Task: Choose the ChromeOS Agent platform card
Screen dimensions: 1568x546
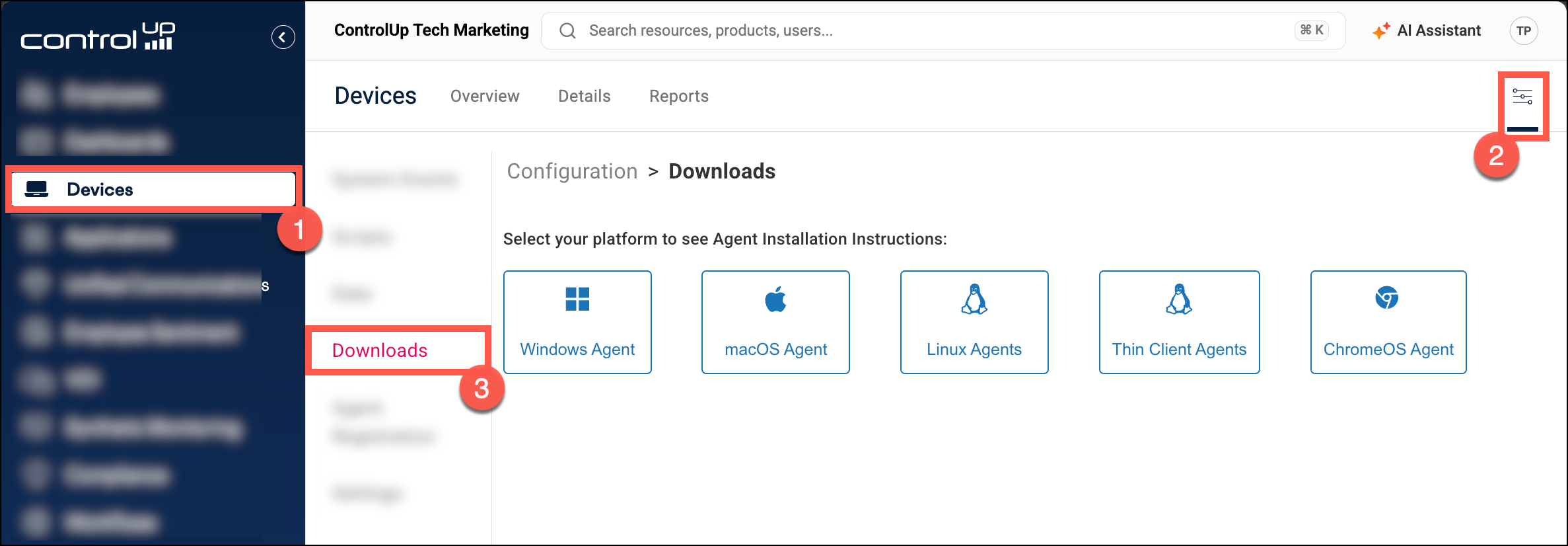Action: click(1388, 322)
